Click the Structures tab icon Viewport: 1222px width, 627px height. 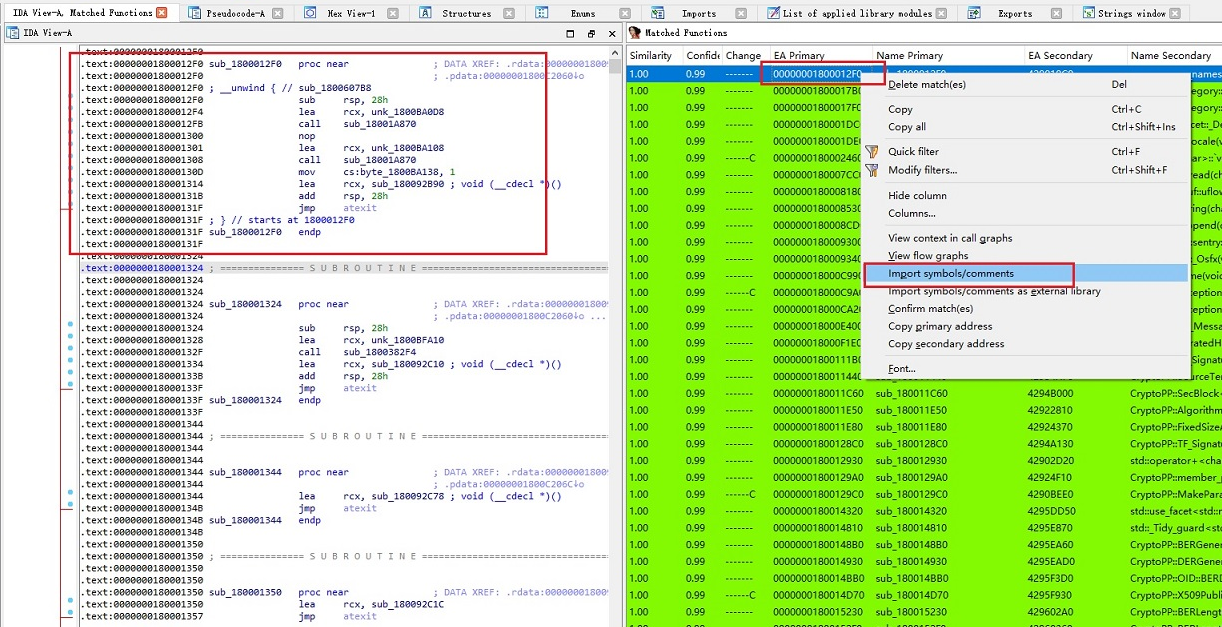point(426,13)
